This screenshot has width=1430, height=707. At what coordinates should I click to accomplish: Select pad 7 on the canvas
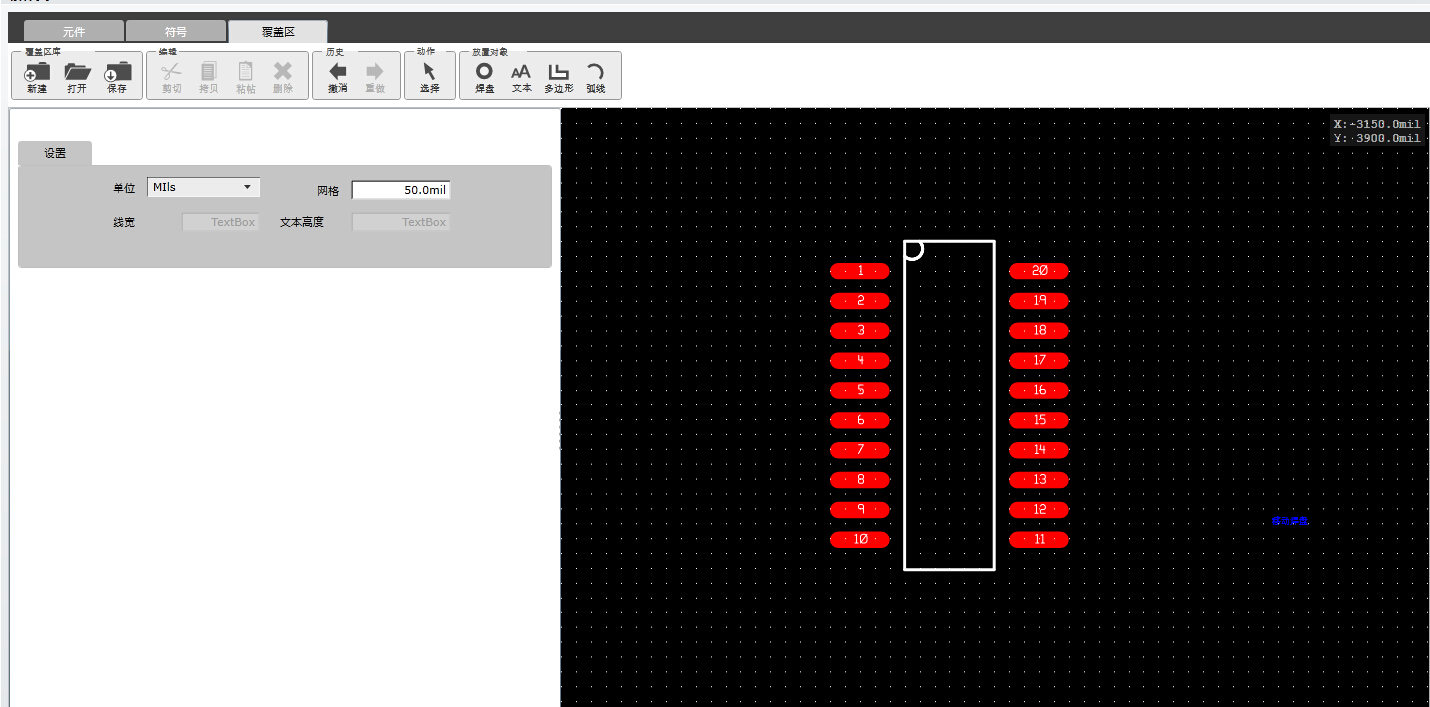860,450
